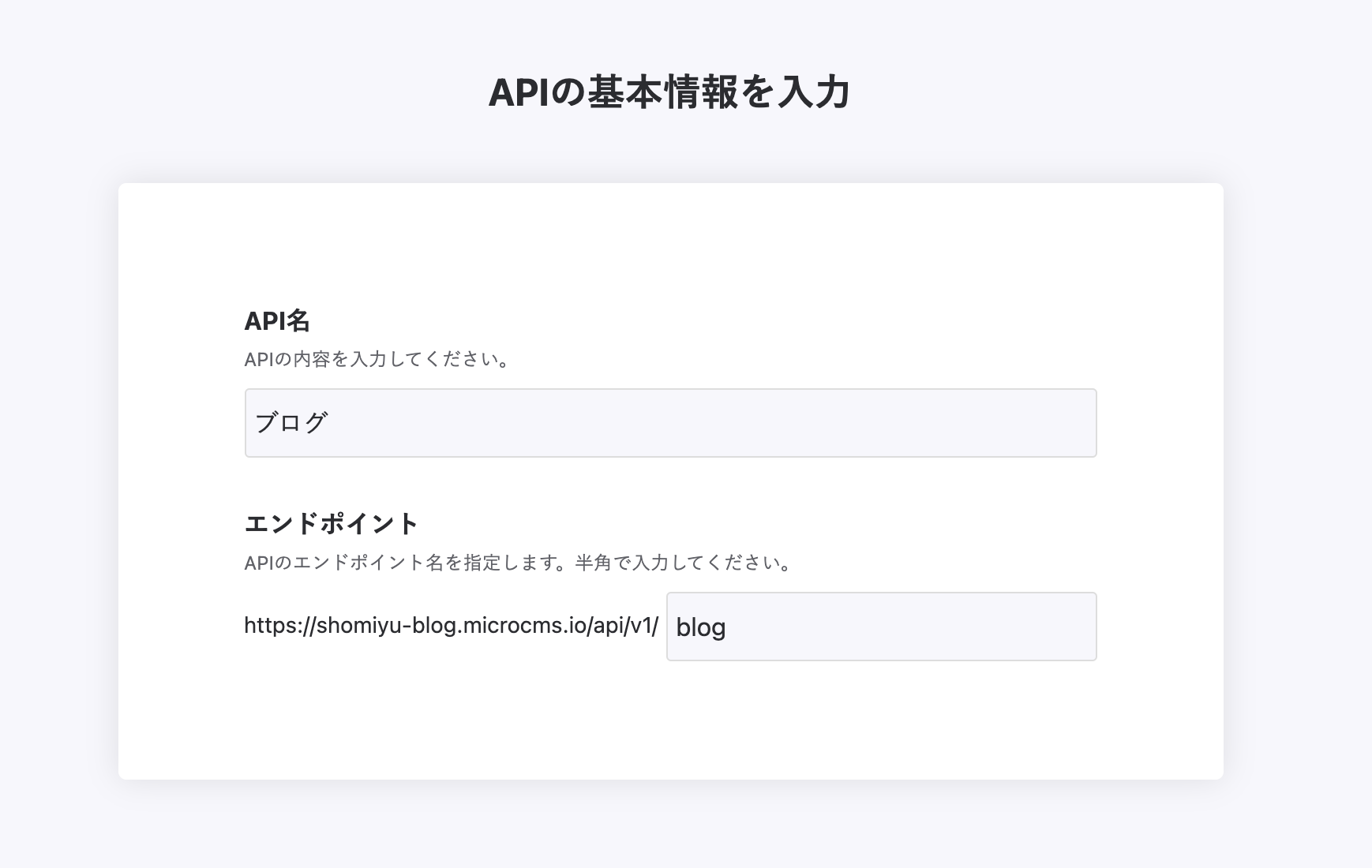Click the empty right end of the API名 field

coord(1026,423)
